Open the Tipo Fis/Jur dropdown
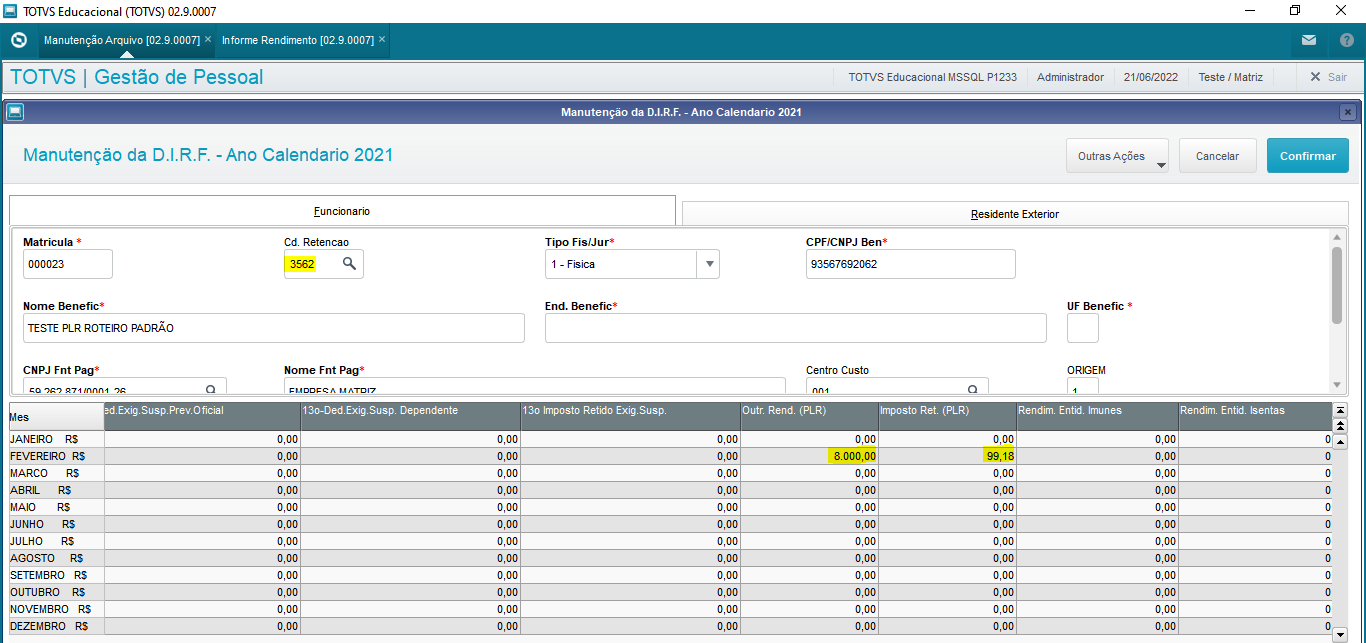This screenshot has height=643, width=1366. (x=709, y=264)
